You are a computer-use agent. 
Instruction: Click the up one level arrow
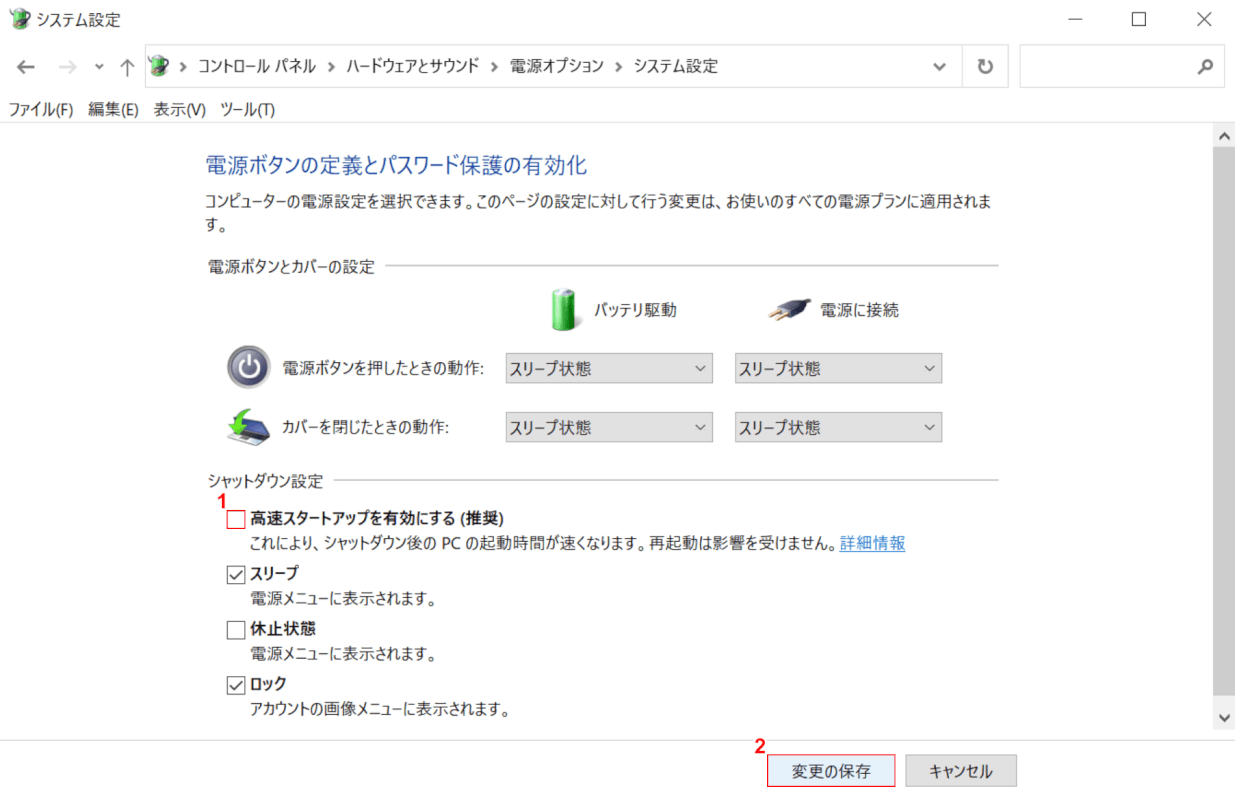(125, 66)
